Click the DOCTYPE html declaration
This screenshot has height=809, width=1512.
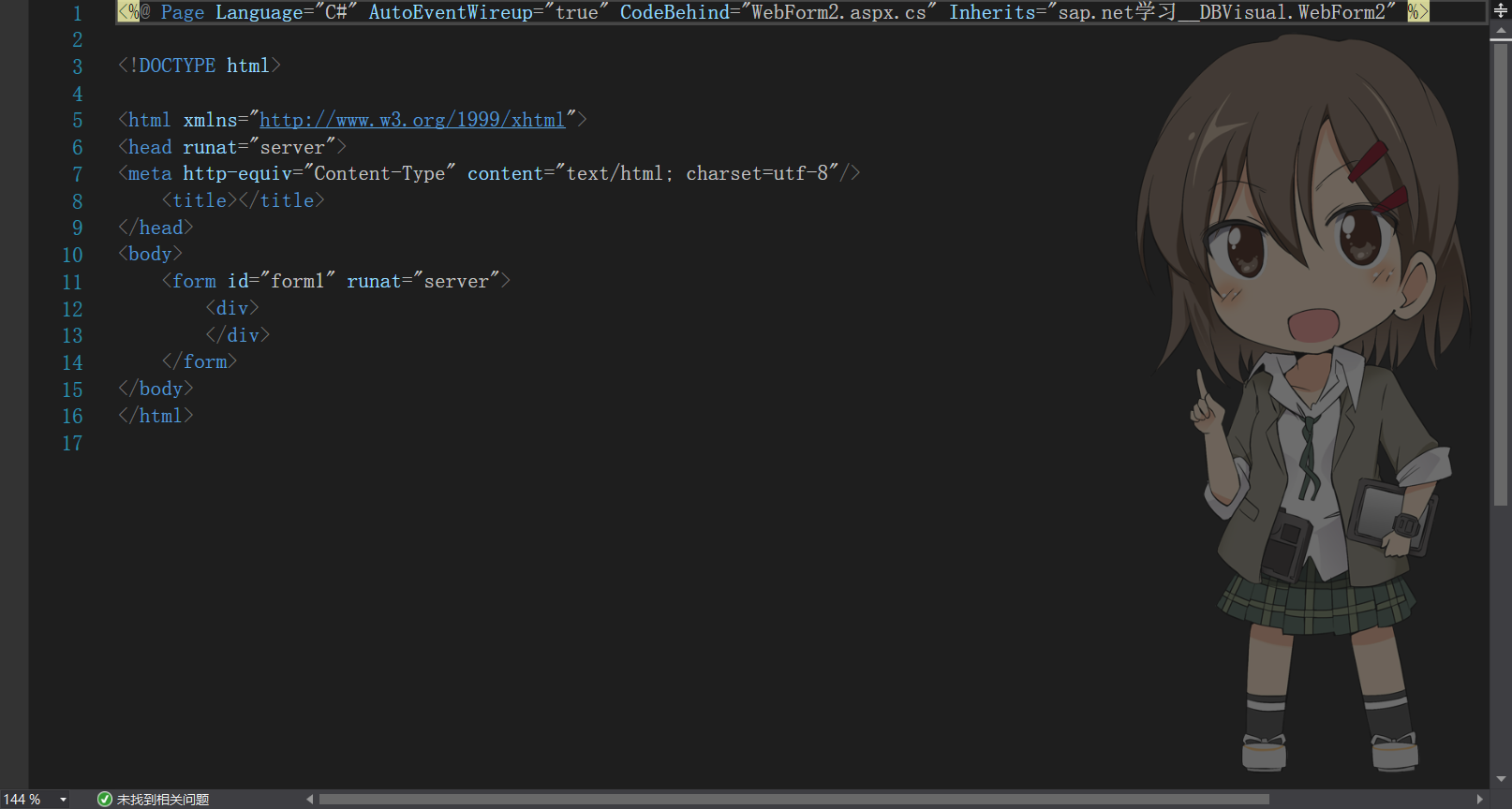click(200, 66)
